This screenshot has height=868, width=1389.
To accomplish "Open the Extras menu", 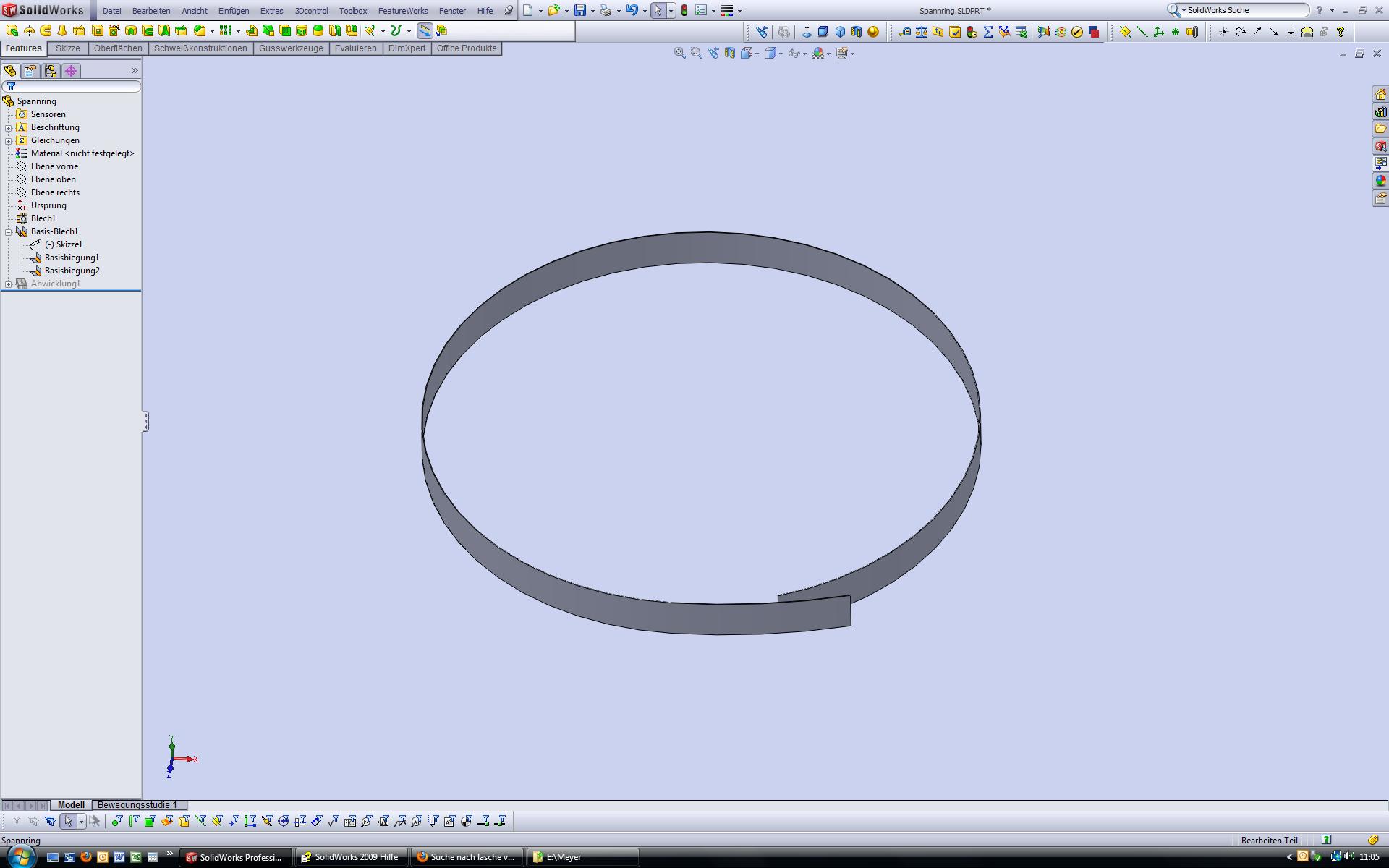I will pyautogui.click(x=272, y=11).
